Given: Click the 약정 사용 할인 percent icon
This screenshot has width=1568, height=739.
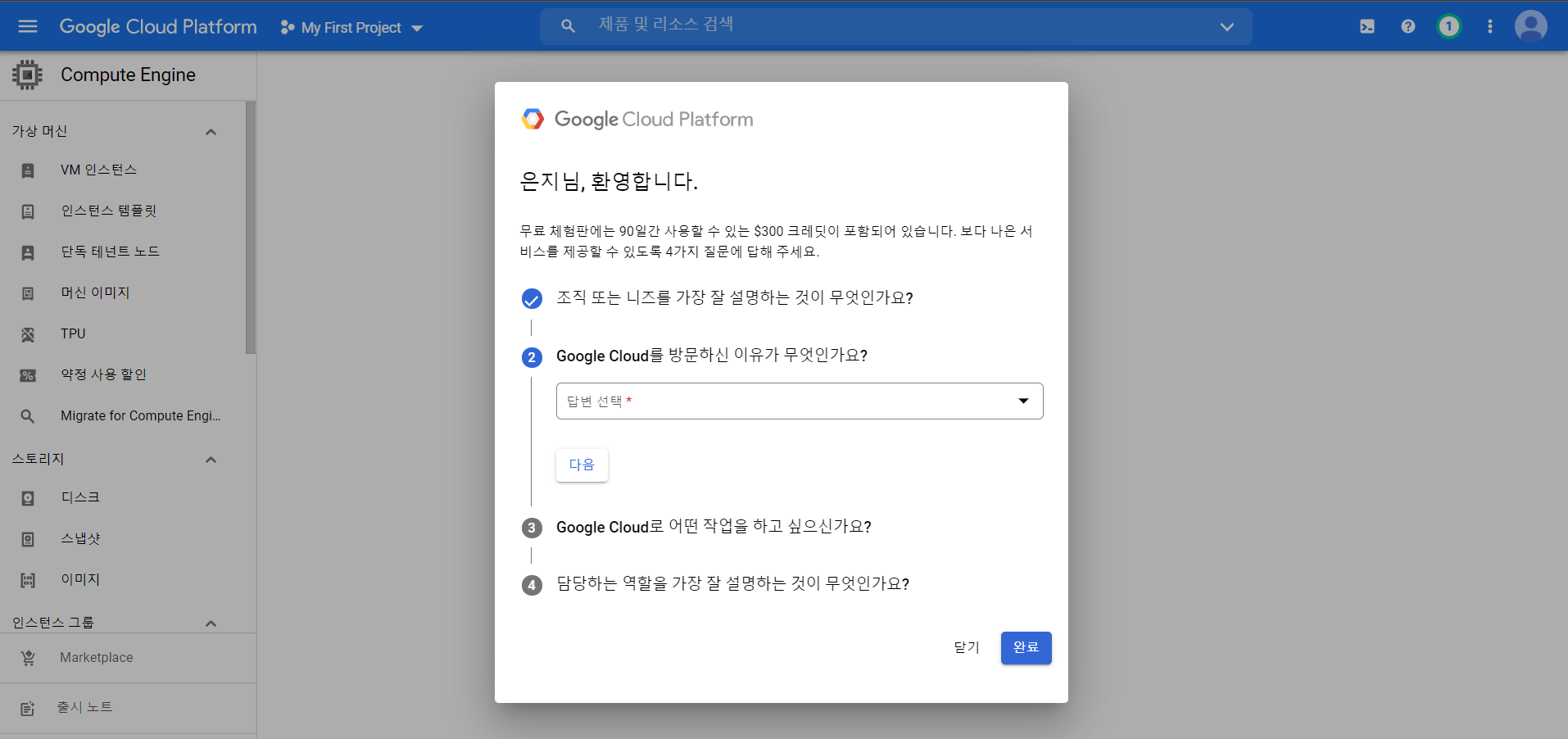Looking at the screenshot, I should click(28, 375).
